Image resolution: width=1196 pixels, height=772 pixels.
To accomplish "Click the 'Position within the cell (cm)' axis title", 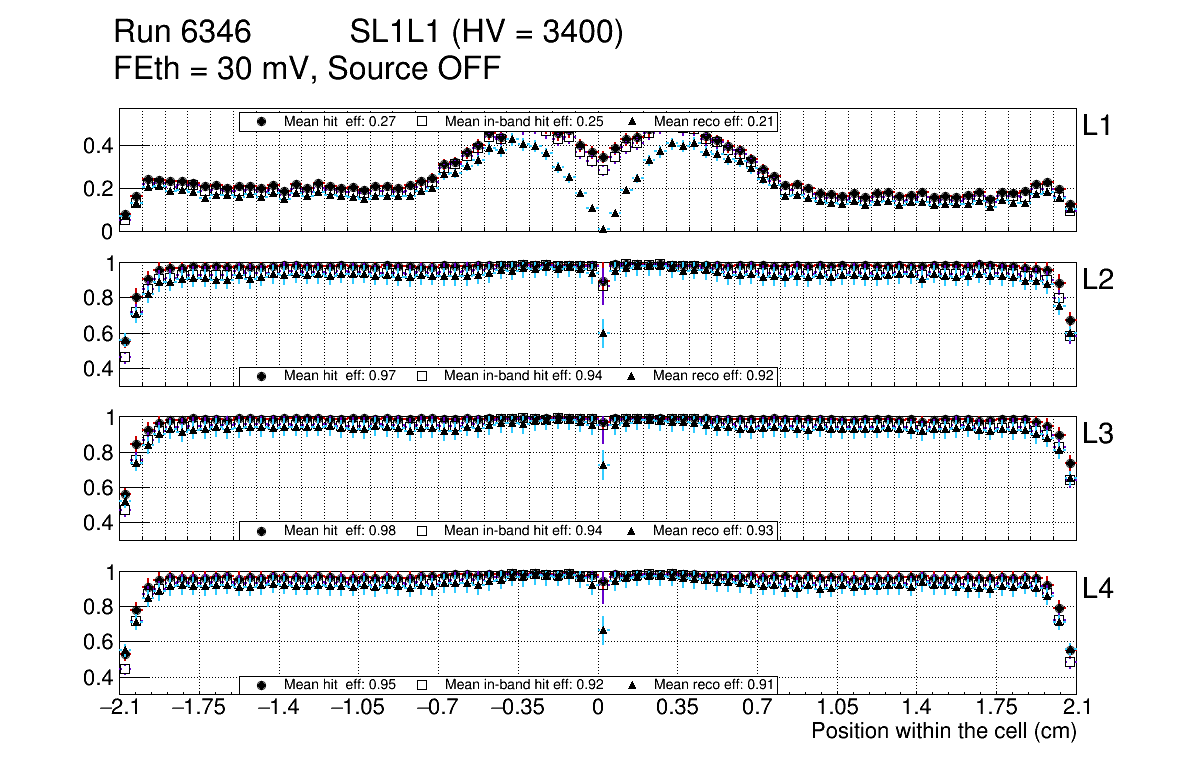I will point(943,731).
